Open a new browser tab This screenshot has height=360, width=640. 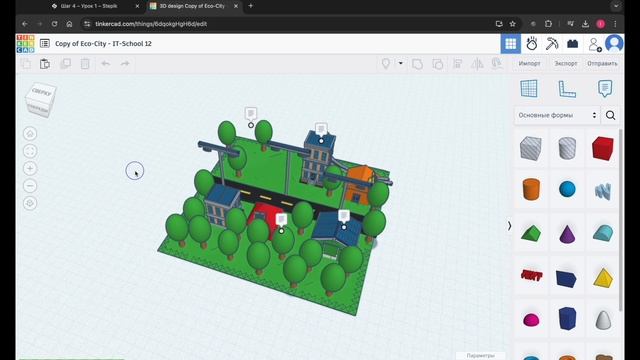click(x=251, y=6)
